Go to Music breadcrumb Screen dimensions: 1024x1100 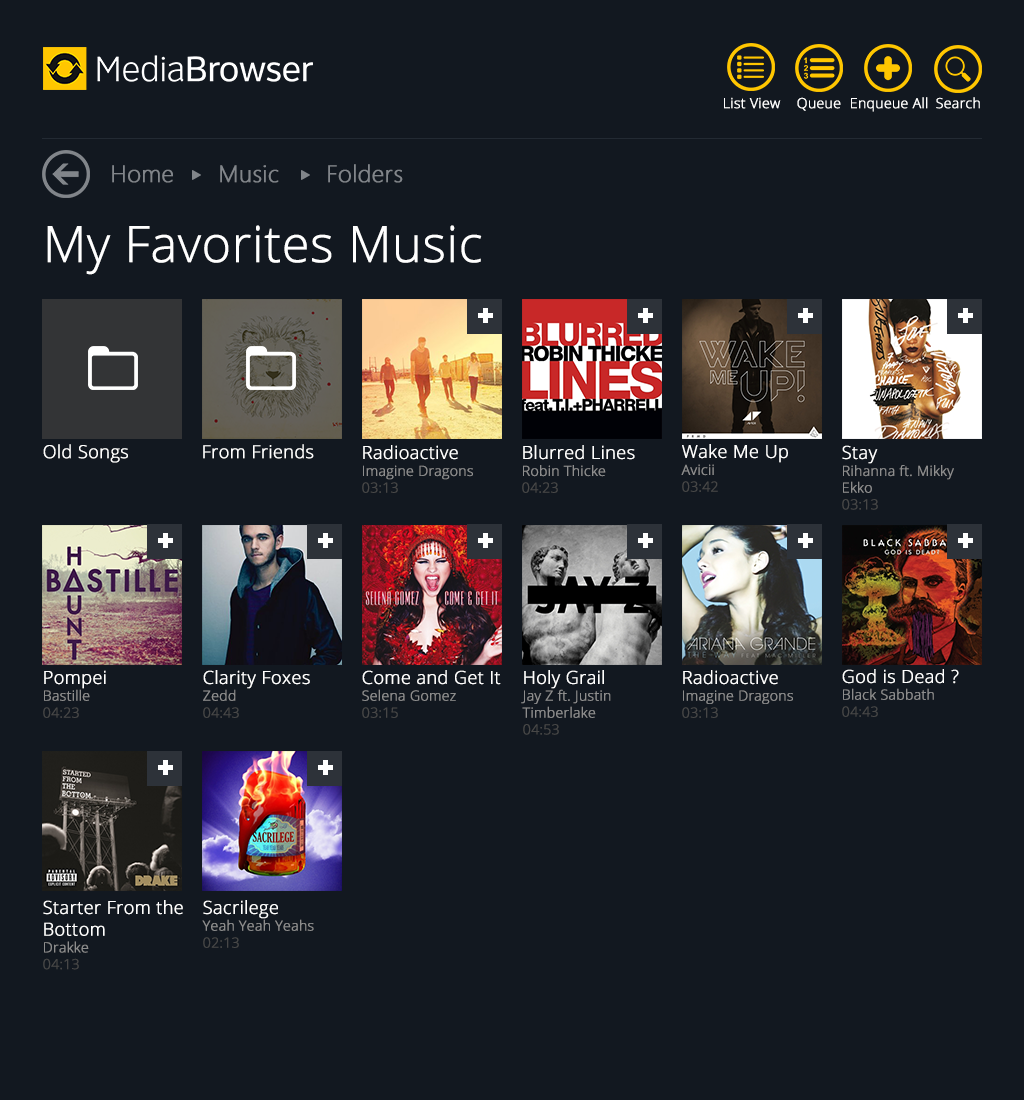[248, 174]
